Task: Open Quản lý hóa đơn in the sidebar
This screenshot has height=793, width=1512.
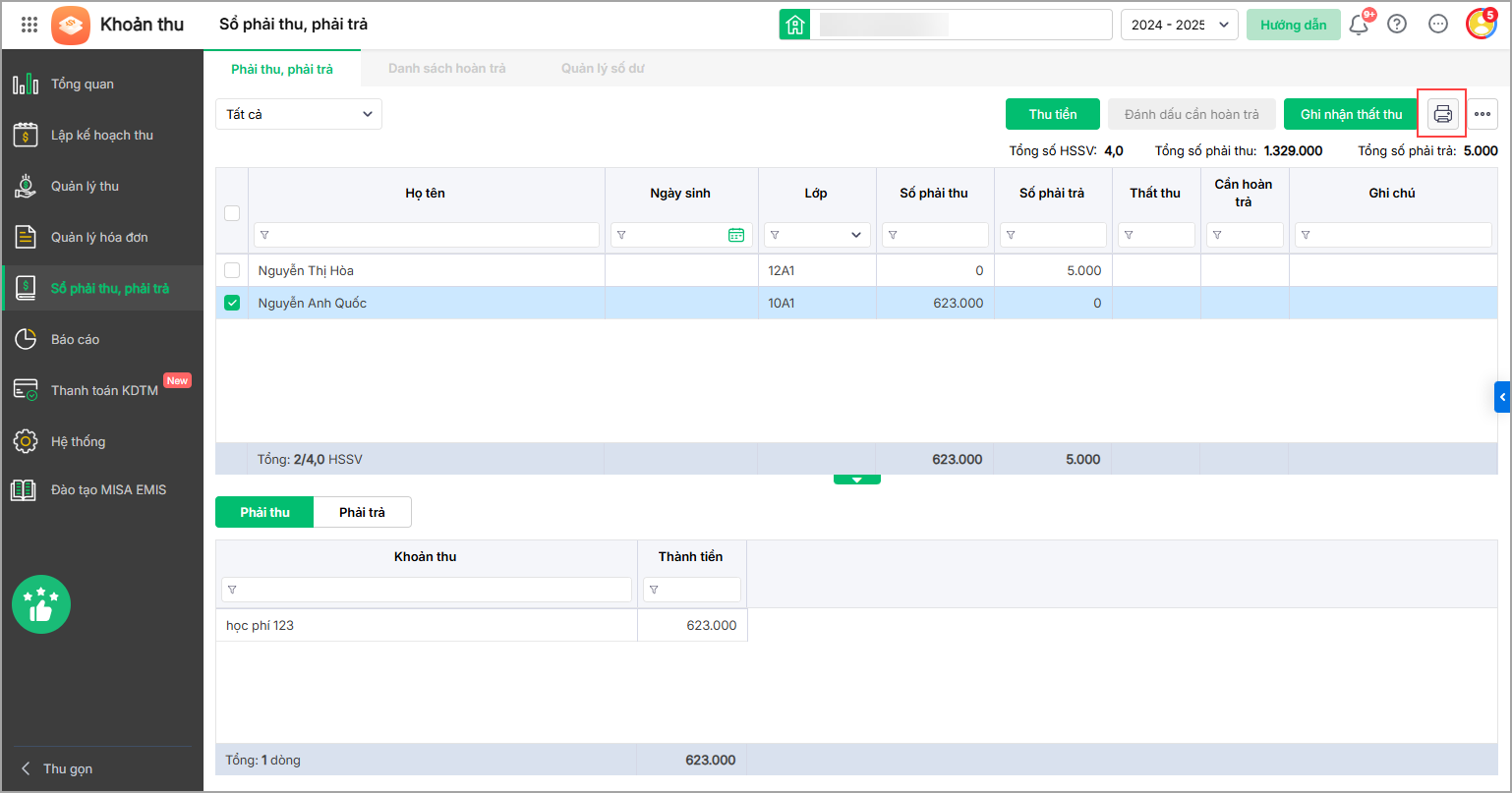Action: [x=102, y=237]
